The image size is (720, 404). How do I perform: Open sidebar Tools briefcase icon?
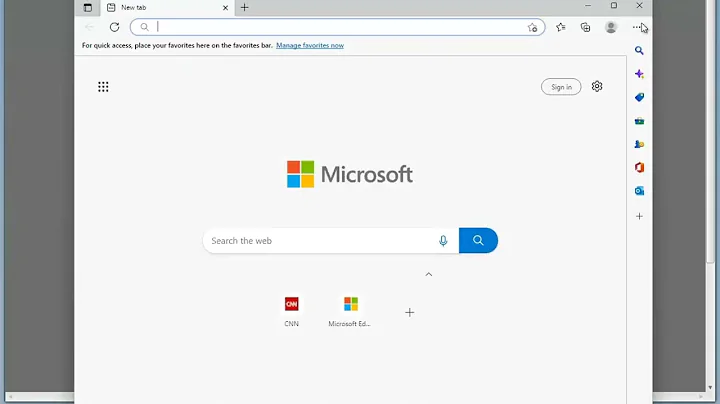click(639, 121)
